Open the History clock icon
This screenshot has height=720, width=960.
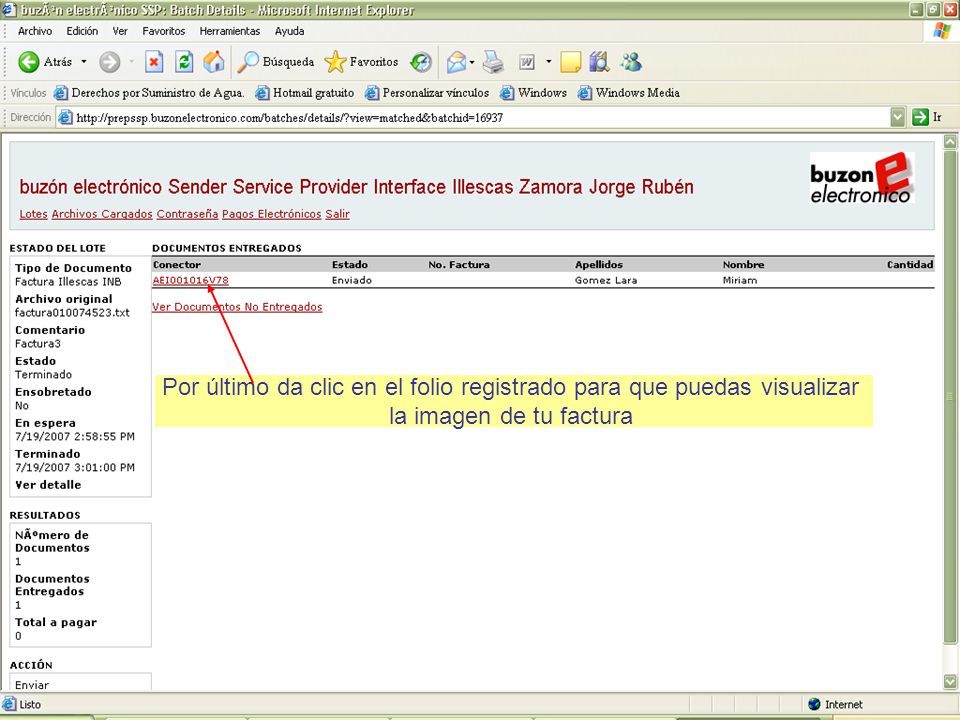[x=421, y=62]
